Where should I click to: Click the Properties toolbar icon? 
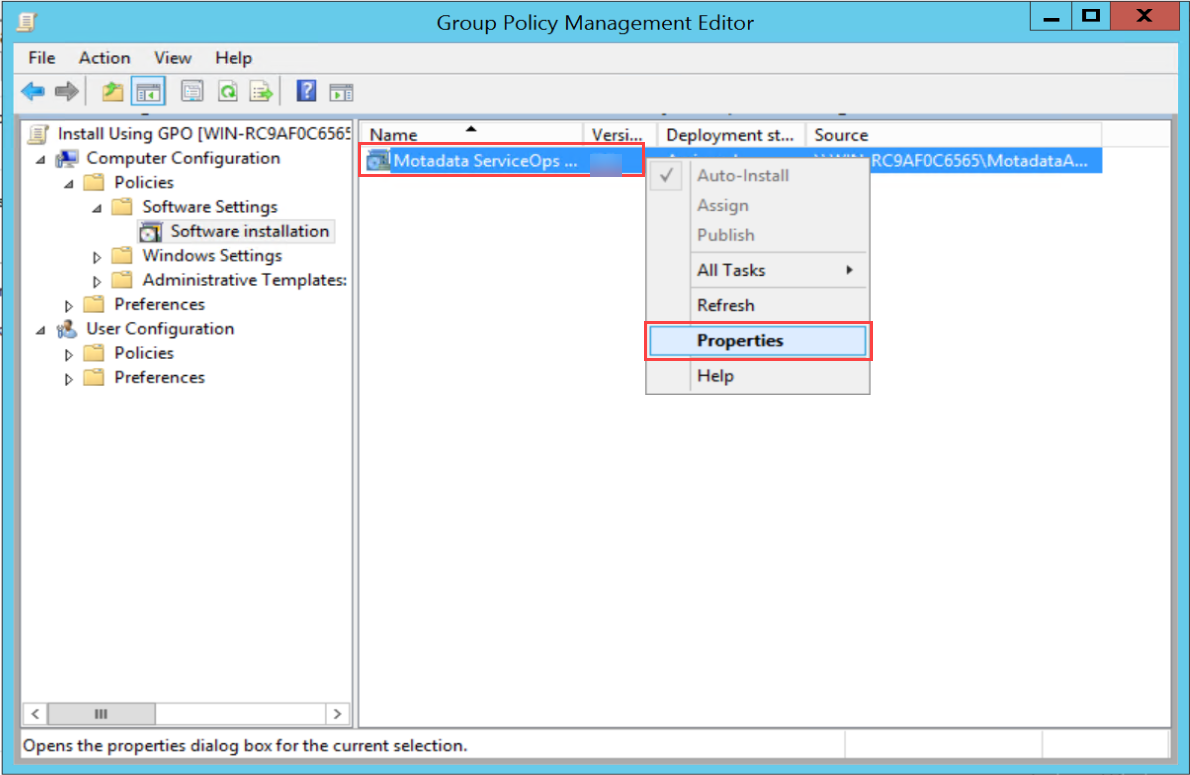192,92
